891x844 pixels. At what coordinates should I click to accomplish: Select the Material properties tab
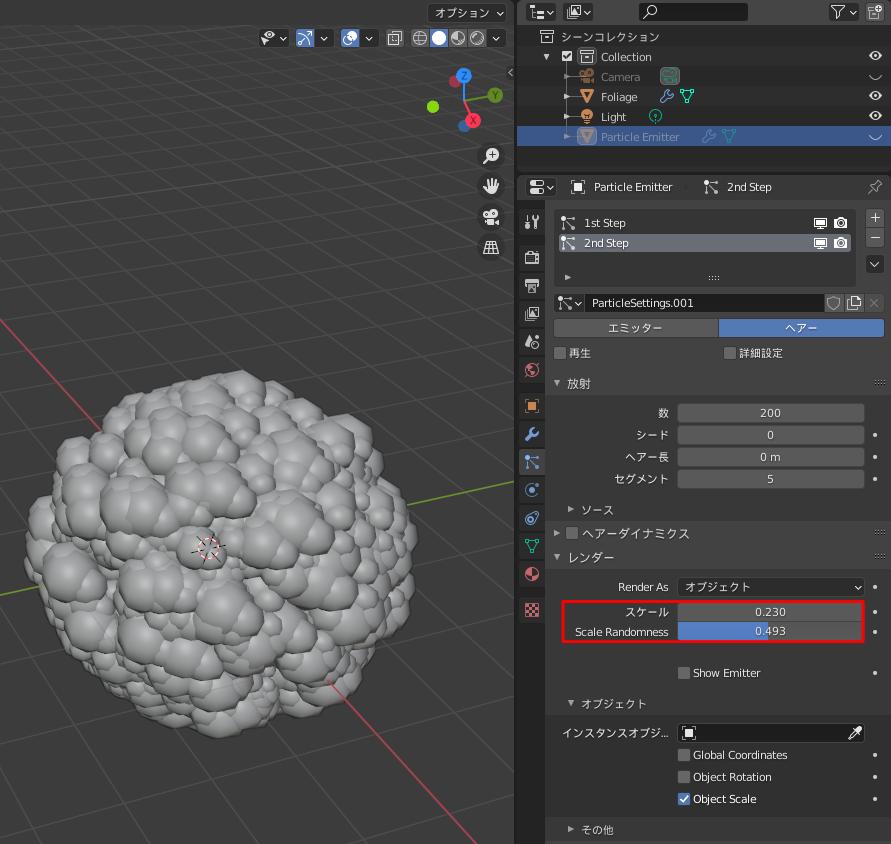pos(531,575)
